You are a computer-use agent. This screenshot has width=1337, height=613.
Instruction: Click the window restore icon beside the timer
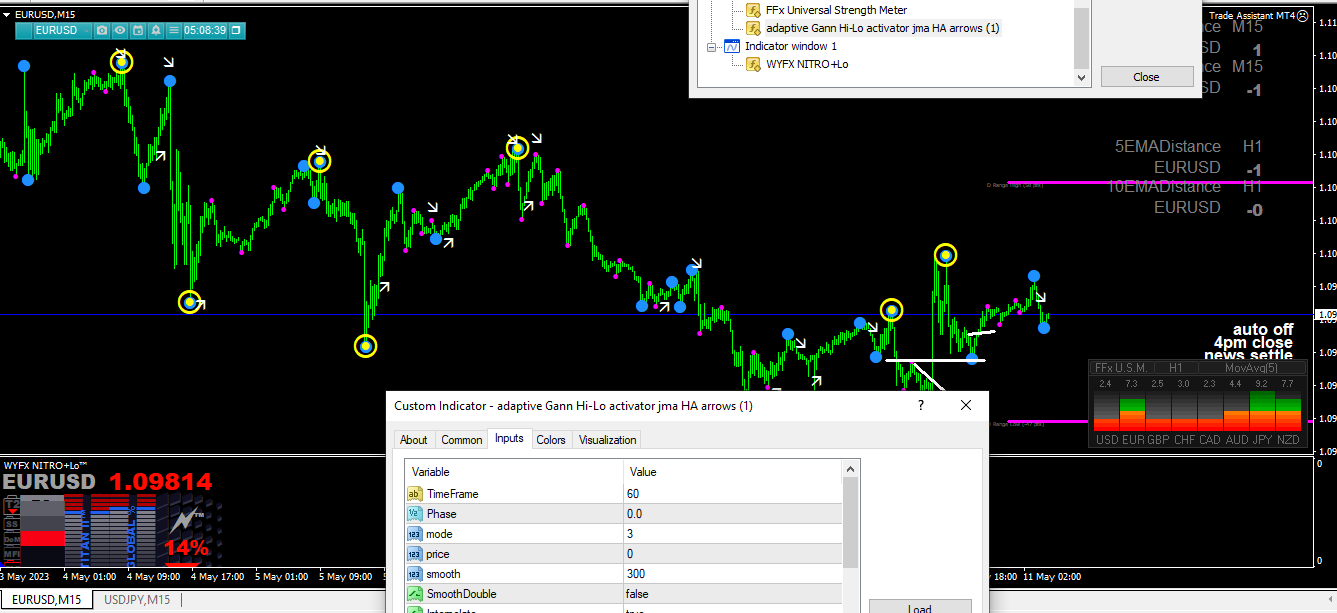[x=236, y=30]
